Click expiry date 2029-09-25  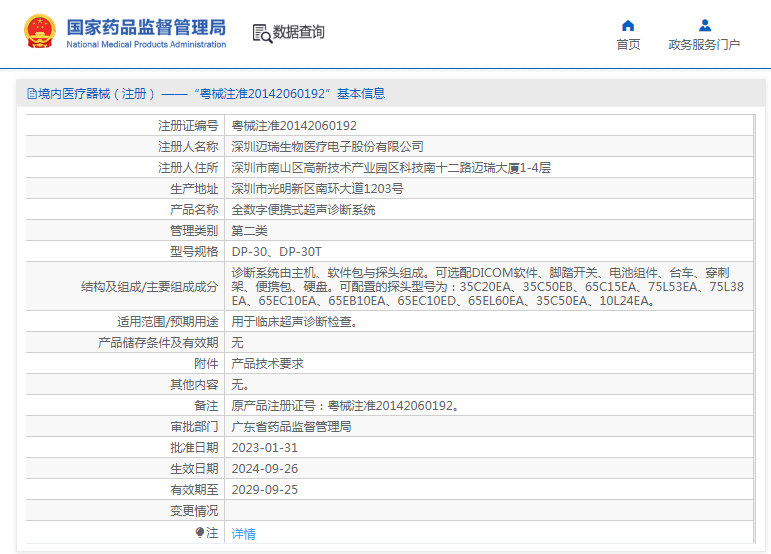coord(265,490)
